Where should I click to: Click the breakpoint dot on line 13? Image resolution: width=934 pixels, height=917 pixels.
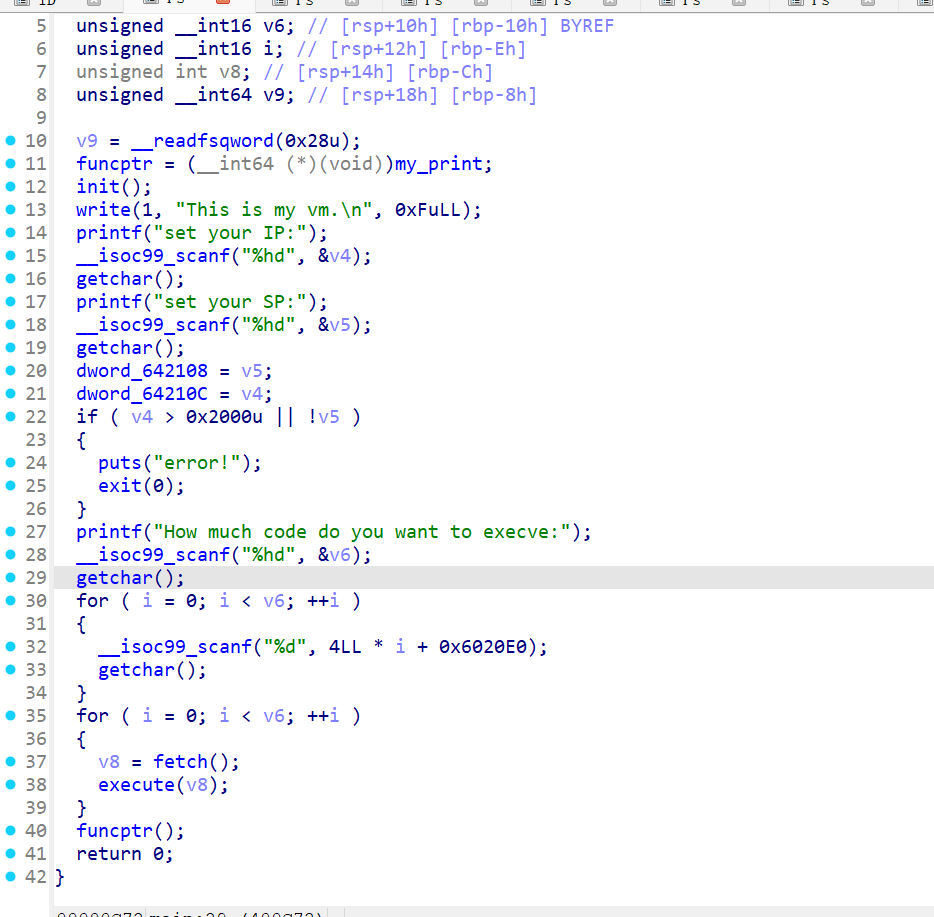pos(10,210)
